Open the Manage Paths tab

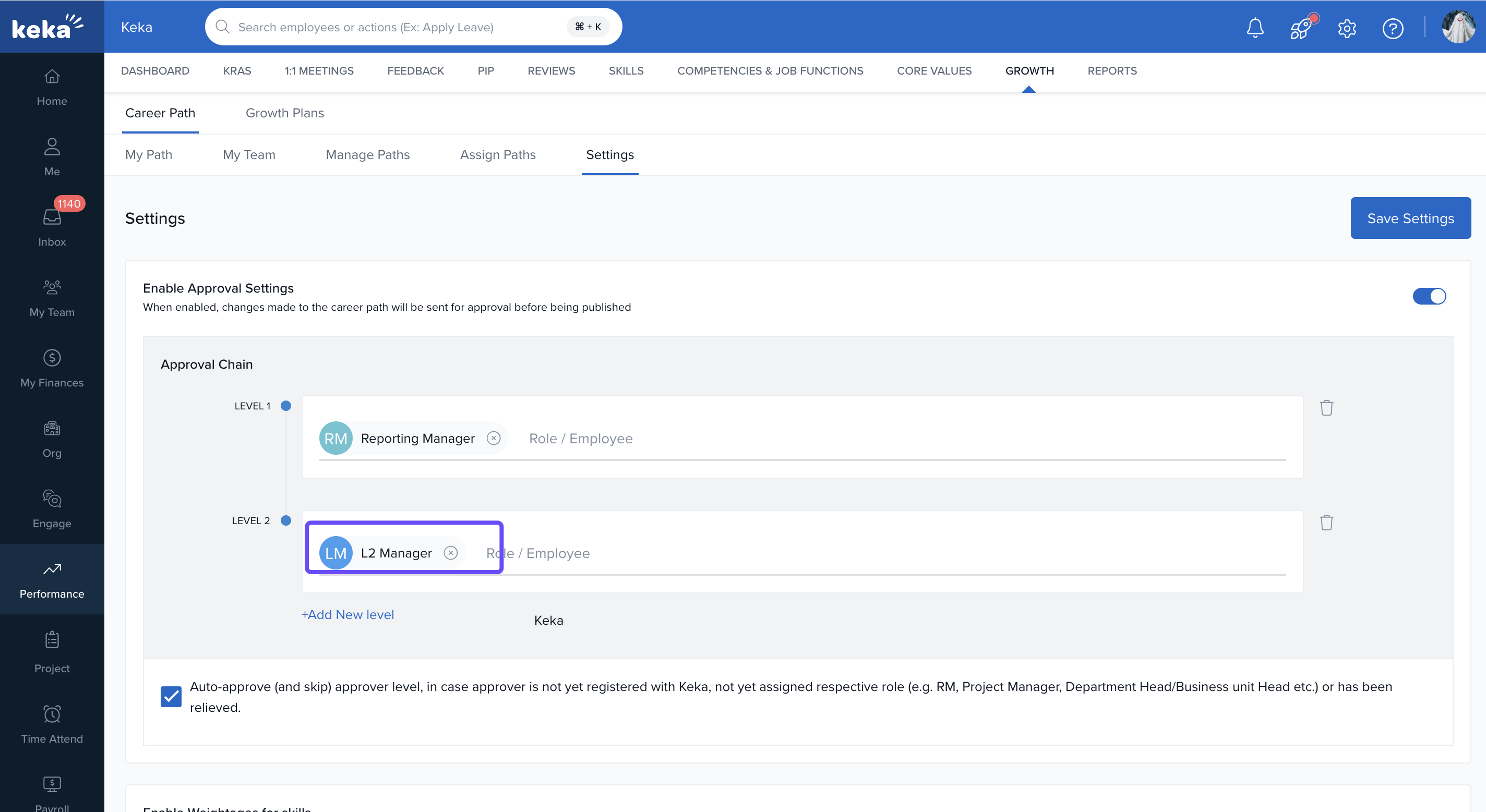coord(367,154)
